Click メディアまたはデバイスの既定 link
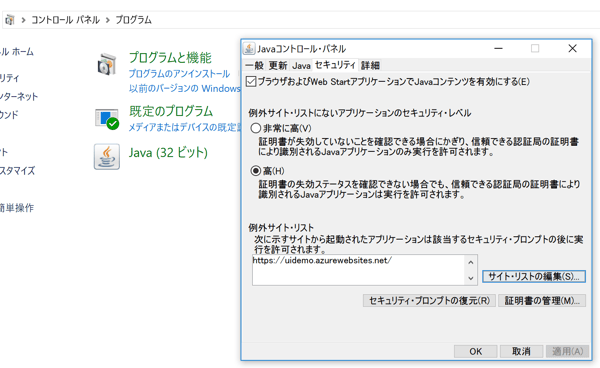Screen dimensions: 600x368 click(x=184, y=127)
